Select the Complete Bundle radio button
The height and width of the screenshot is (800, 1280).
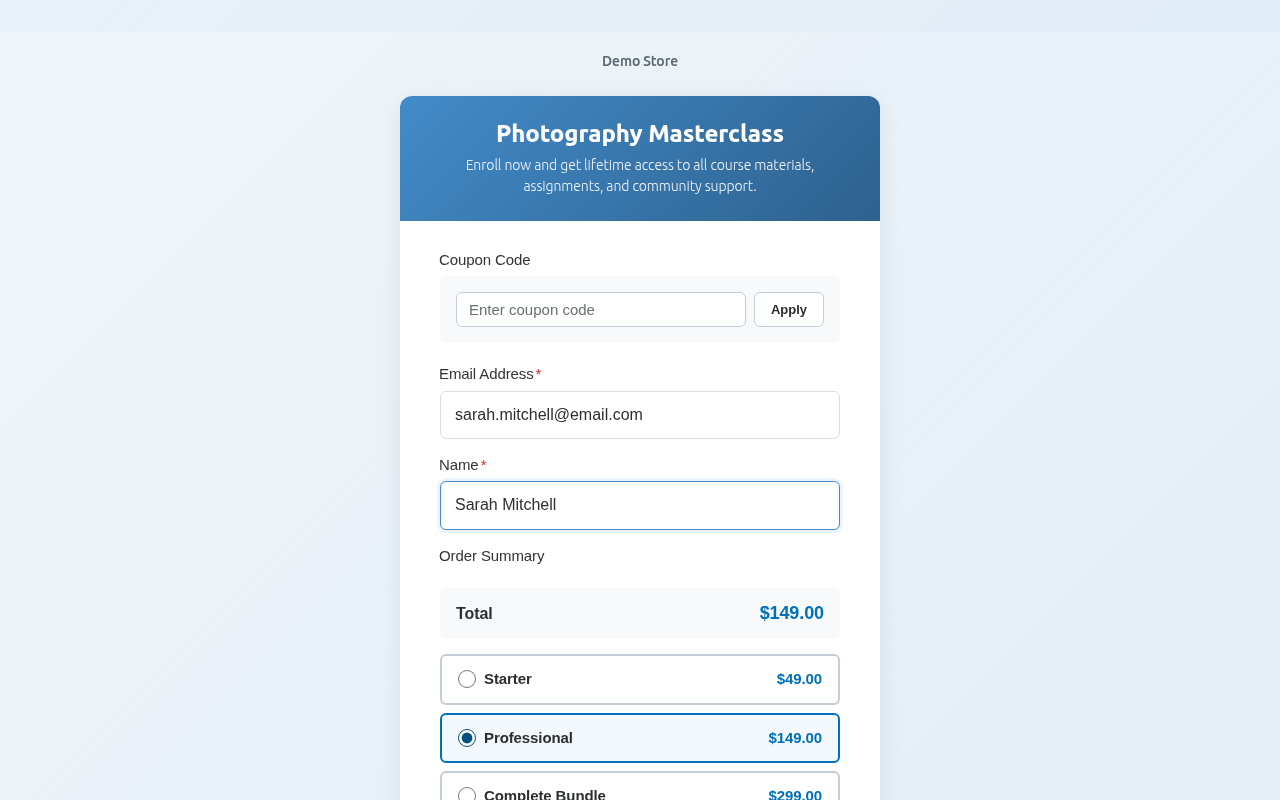[467, 794]
